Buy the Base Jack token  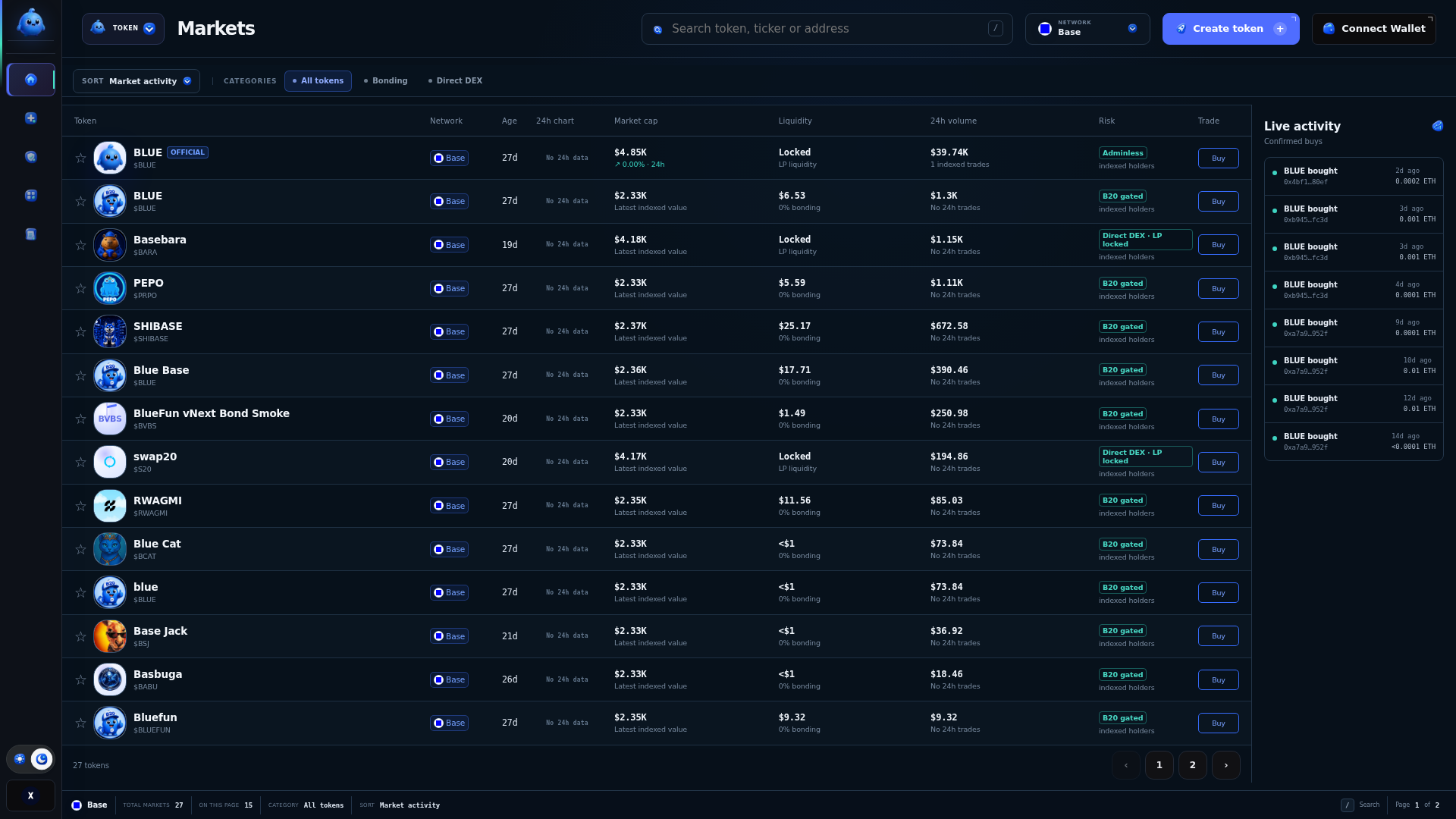click(1219, 636)
